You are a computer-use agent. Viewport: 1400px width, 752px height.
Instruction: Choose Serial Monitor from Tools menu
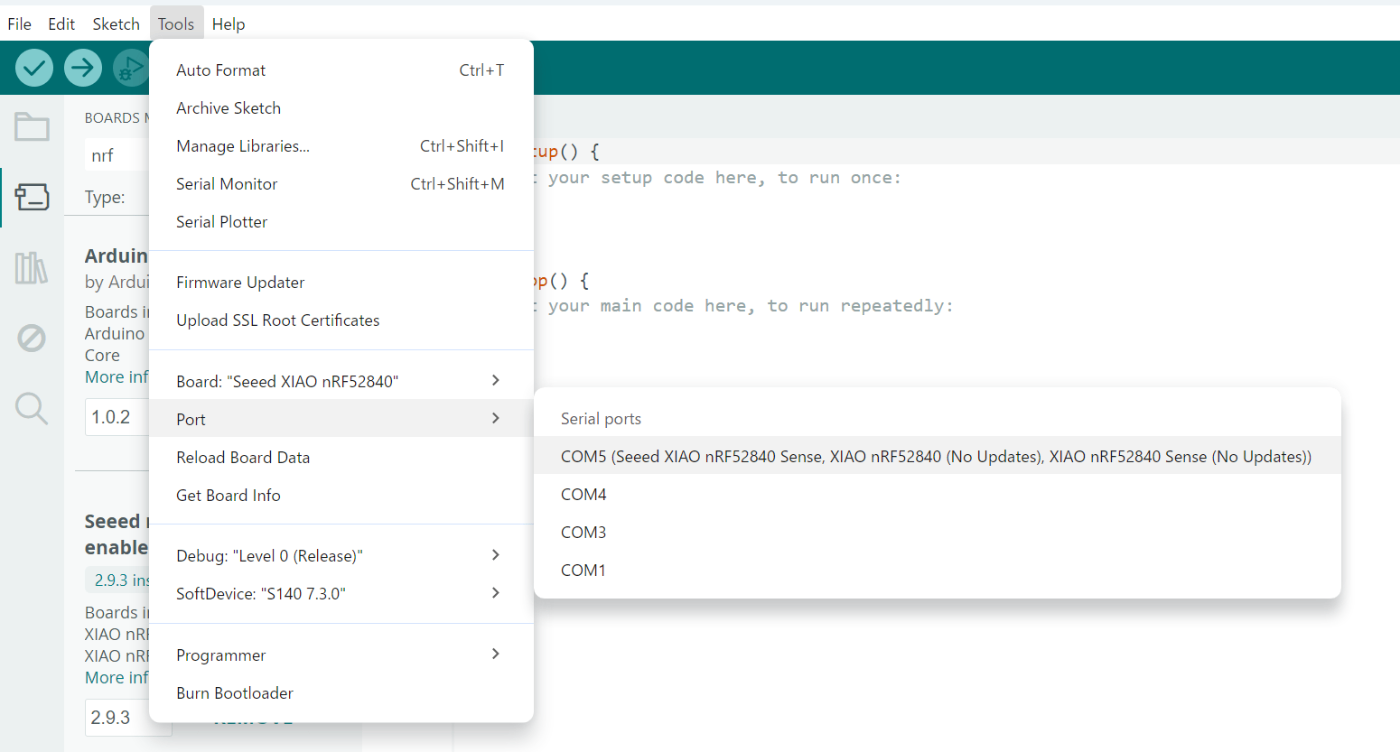click(341, 184)
